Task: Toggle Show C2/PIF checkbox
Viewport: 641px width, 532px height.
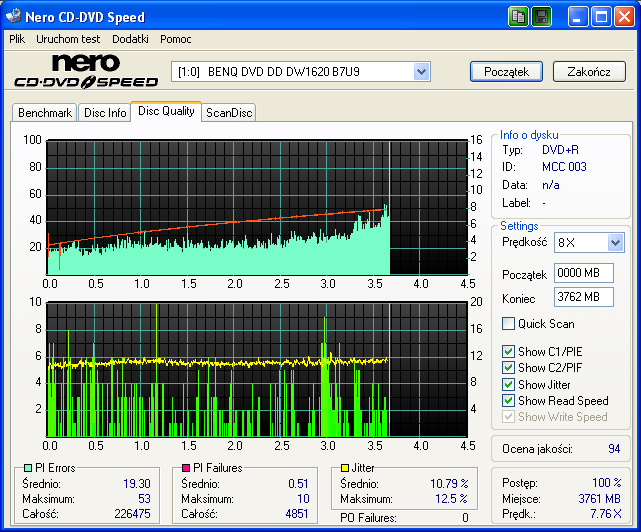Action: point(508,367)
